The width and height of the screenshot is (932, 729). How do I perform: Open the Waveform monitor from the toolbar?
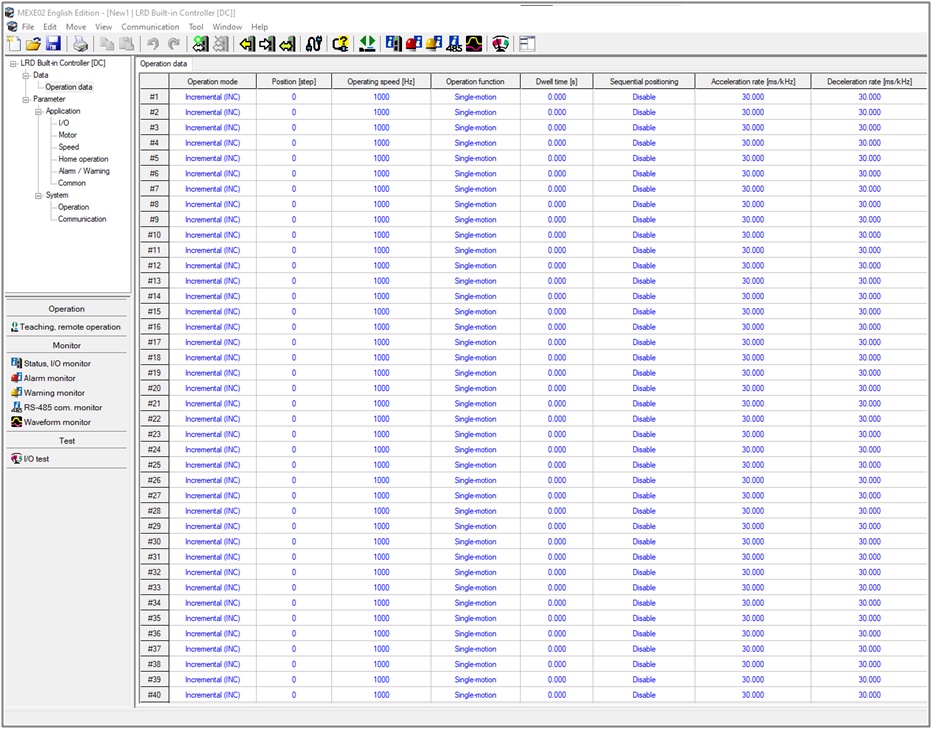[473, 44]
